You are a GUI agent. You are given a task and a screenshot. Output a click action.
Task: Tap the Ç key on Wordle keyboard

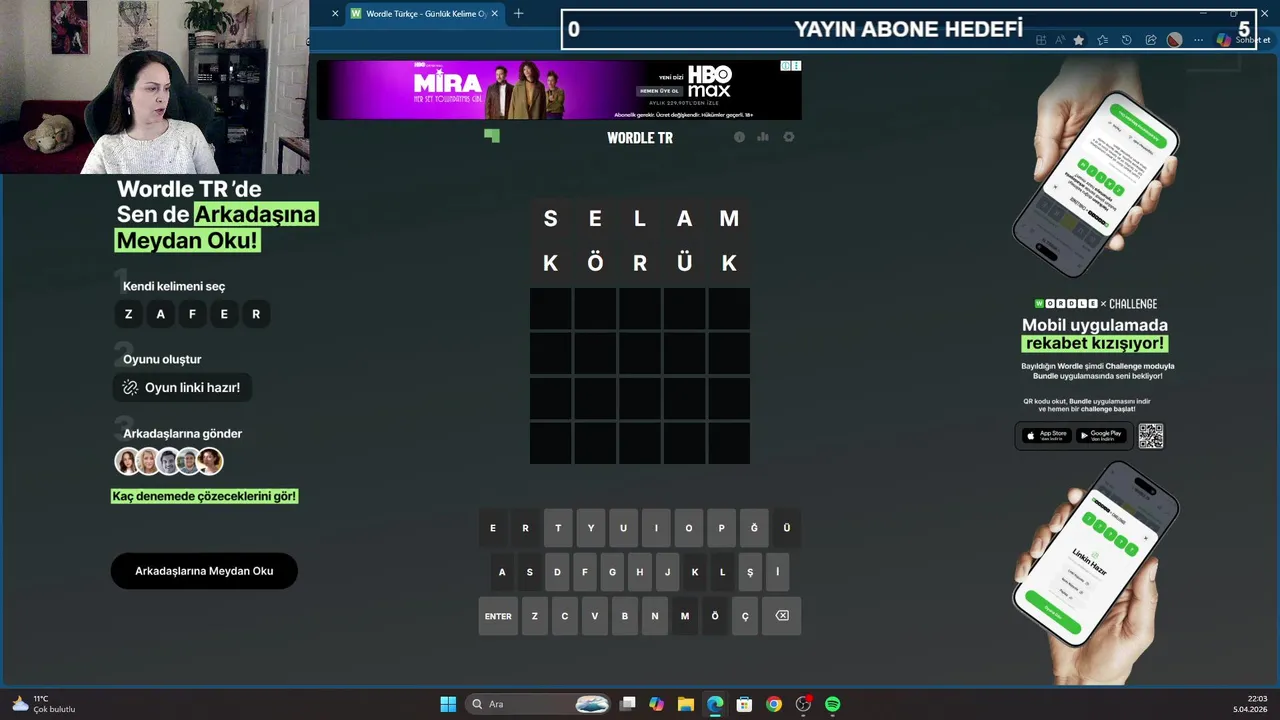coord(745,616)
